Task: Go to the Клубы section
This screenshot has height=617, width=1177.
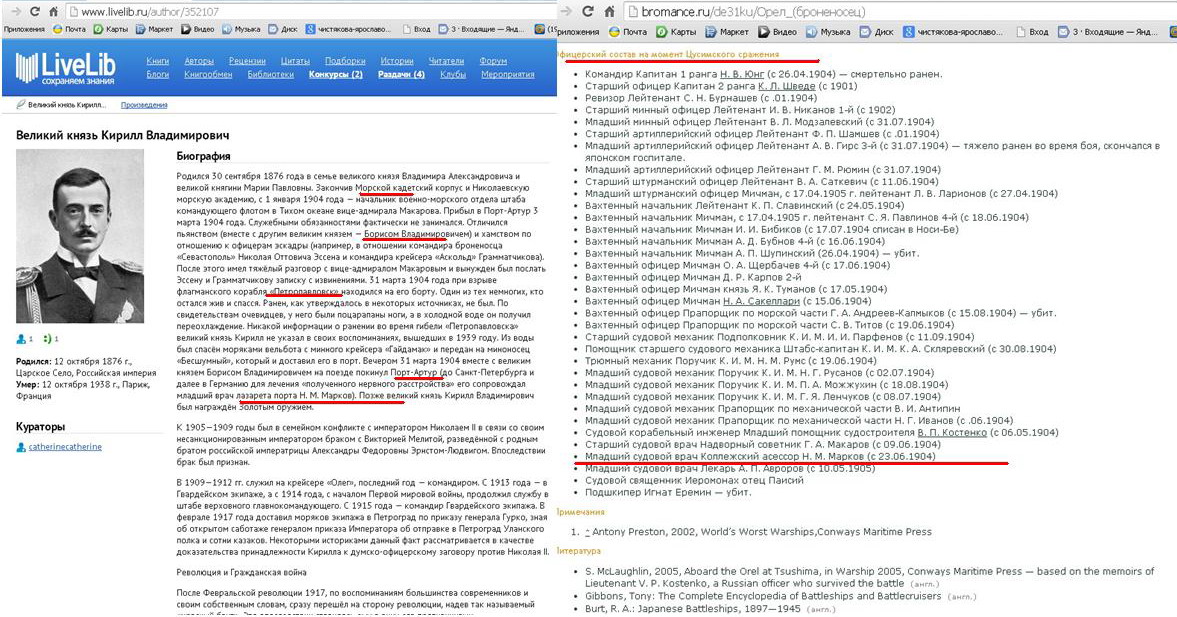Action: coord(453,74)
